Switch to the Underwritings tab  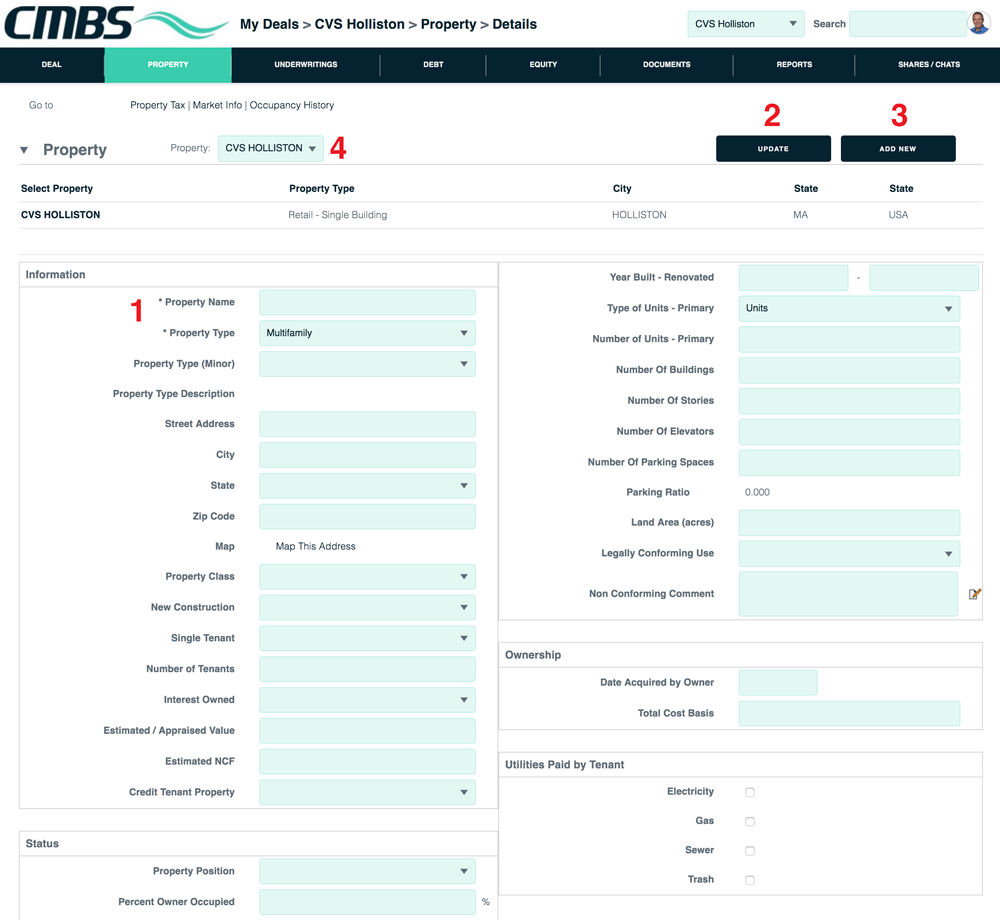pos(306,64)
